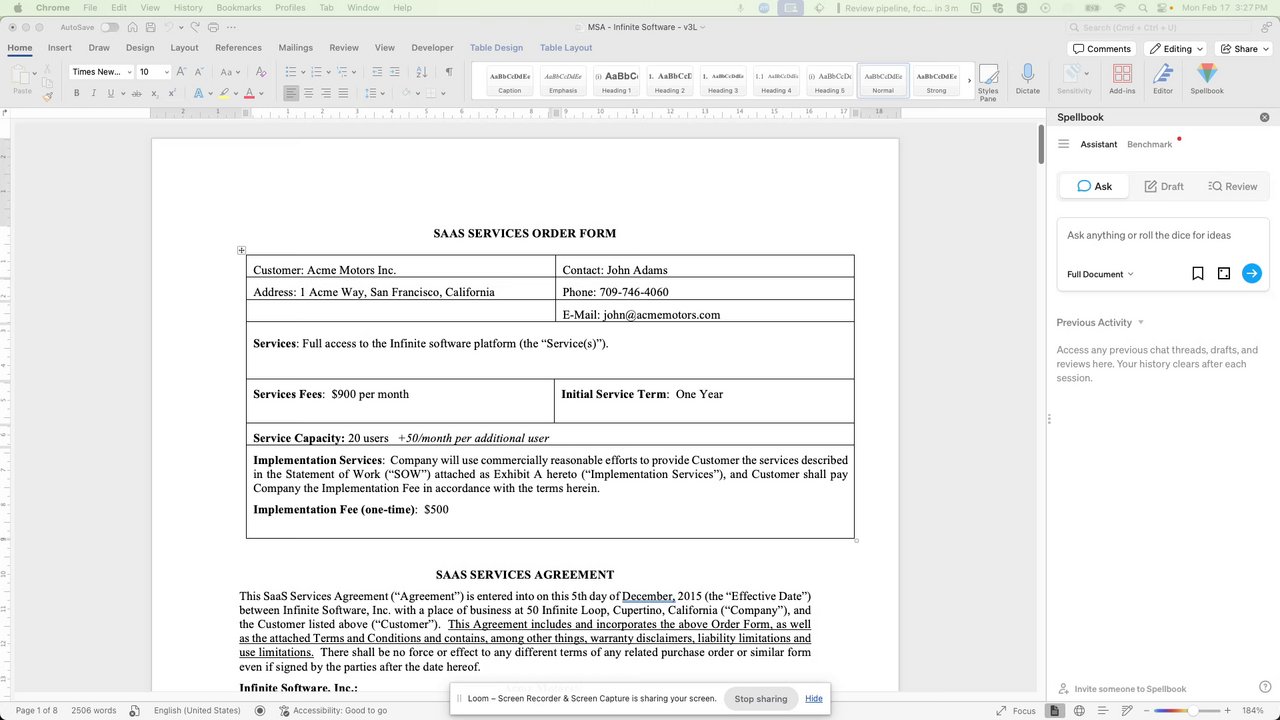Apply italic formatting
The width and height of the screenshot is (1280, 720).
point(94,93)
